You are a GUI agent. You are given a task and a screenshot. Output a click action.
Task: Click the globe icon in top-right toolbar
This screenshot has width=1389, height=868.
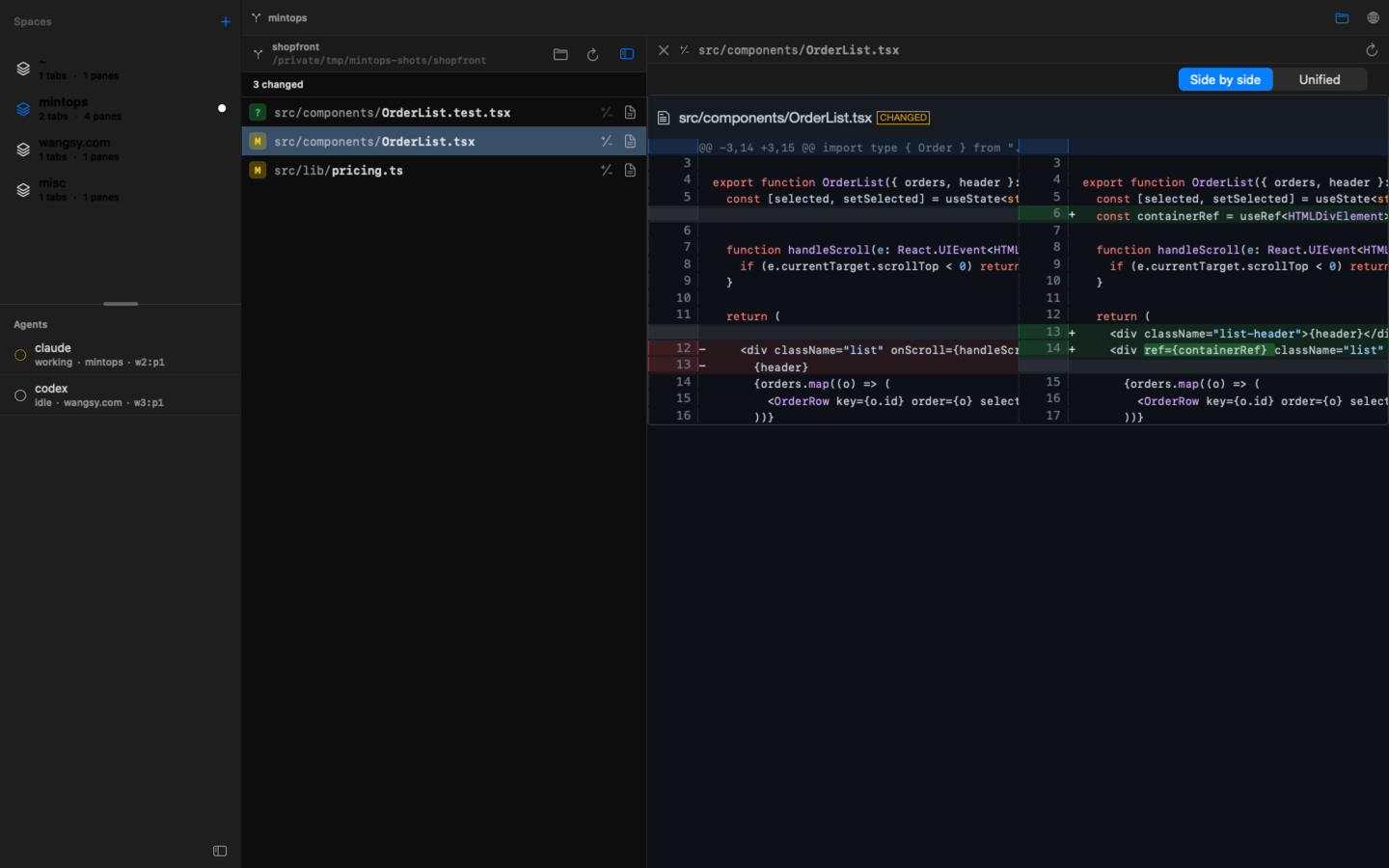coord(1374,18)
